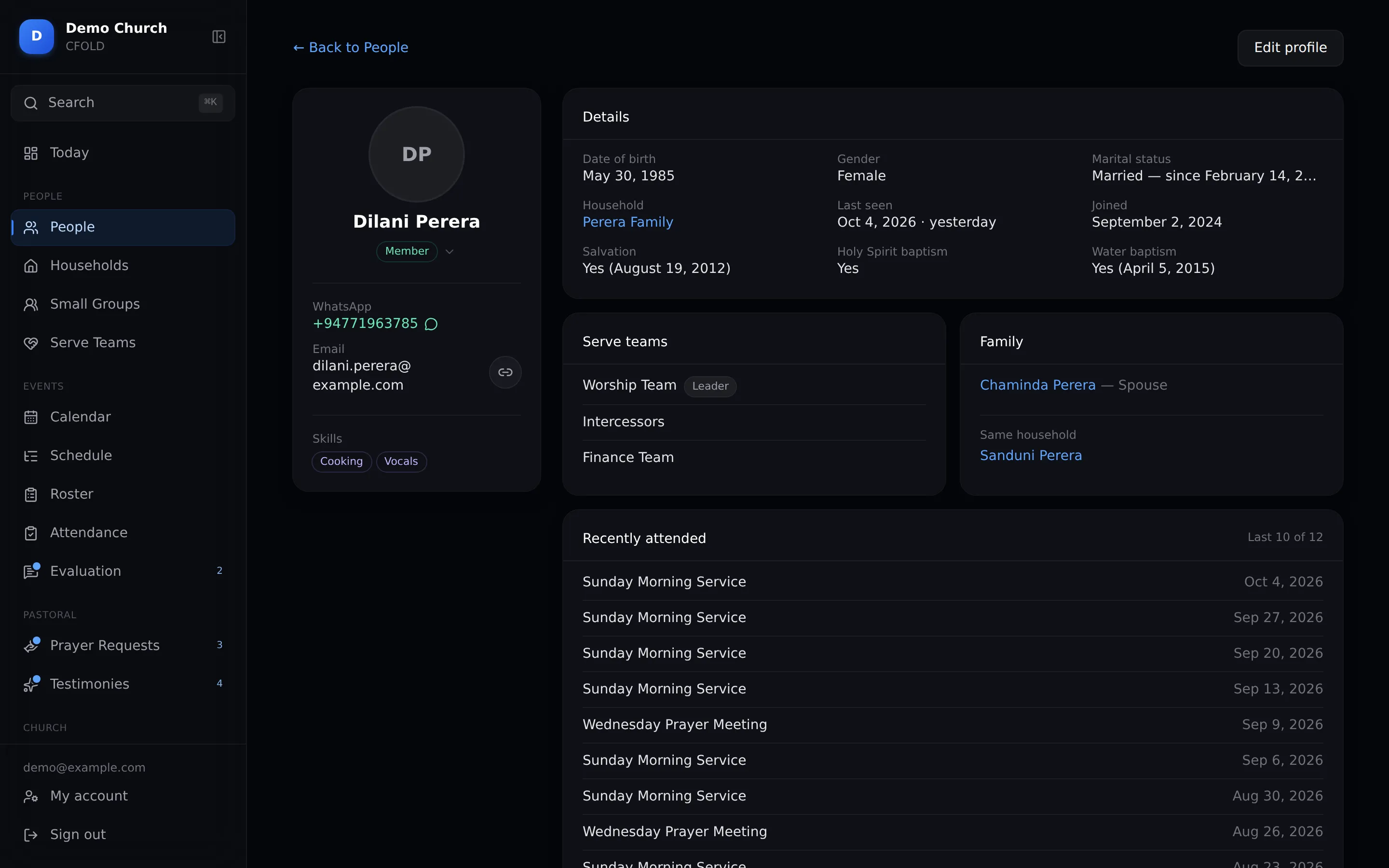Open My account
Screen dimensions: 1389x868
click(x=123, y=796)
